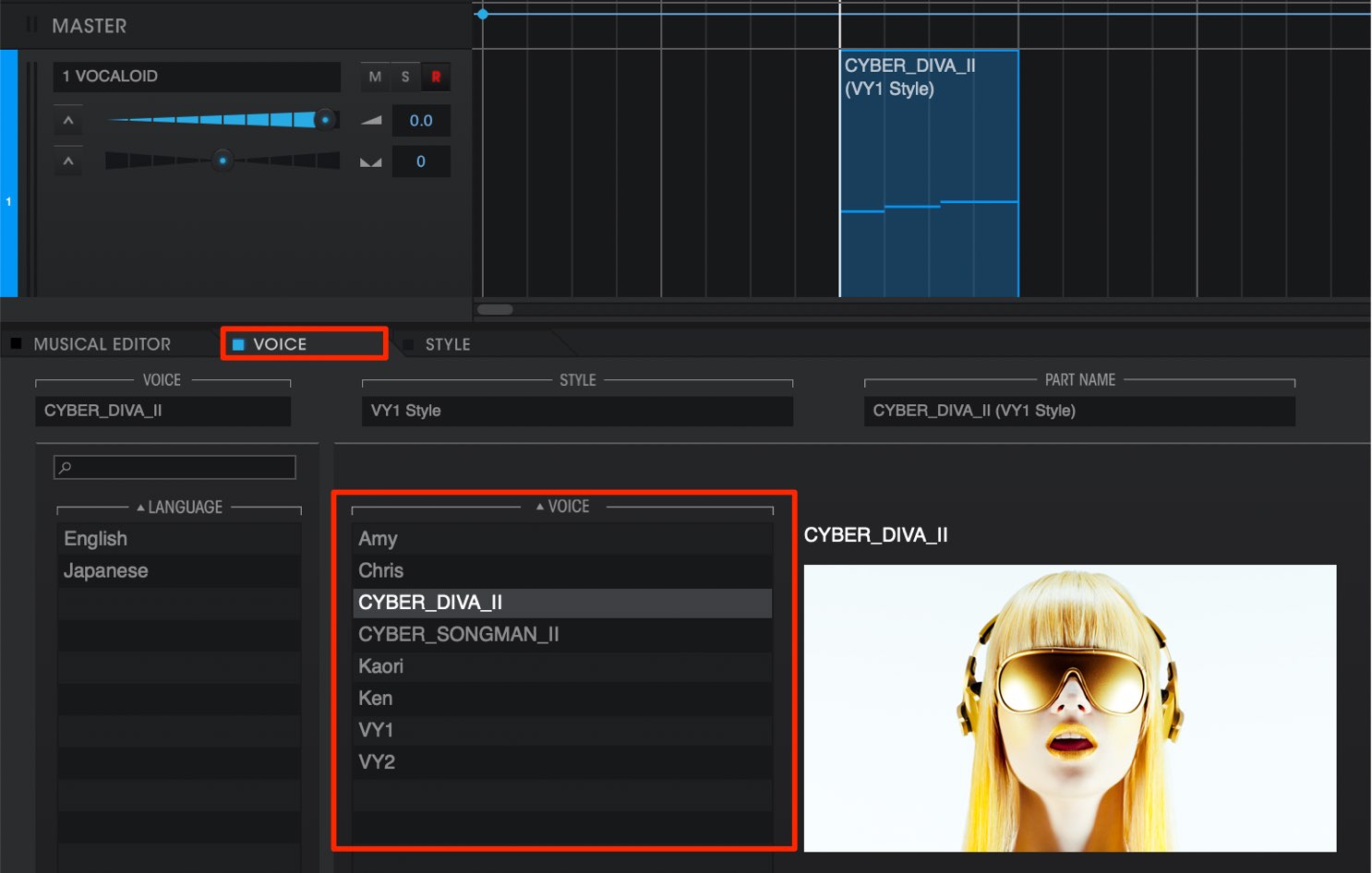Click the pan icon beside 0 value
The width and height of the screenshot is (1372, 873).
coord(371,161)
